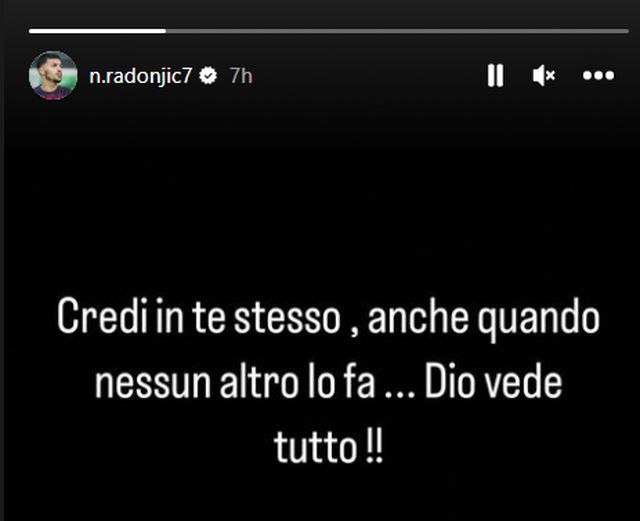
Task: Open n.radonjic7 profile picture
Action: [x=53, y=76]
